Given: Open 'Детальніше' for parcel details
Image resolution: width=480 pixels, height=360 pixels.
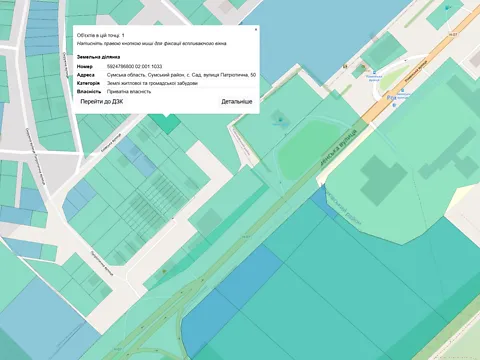Looking at the screenshot, I should (237, 102).
